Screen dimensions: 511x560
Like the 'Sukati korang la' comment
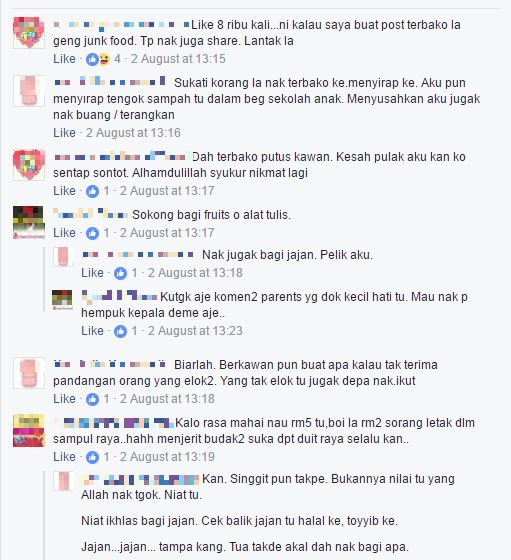(64, 133)
